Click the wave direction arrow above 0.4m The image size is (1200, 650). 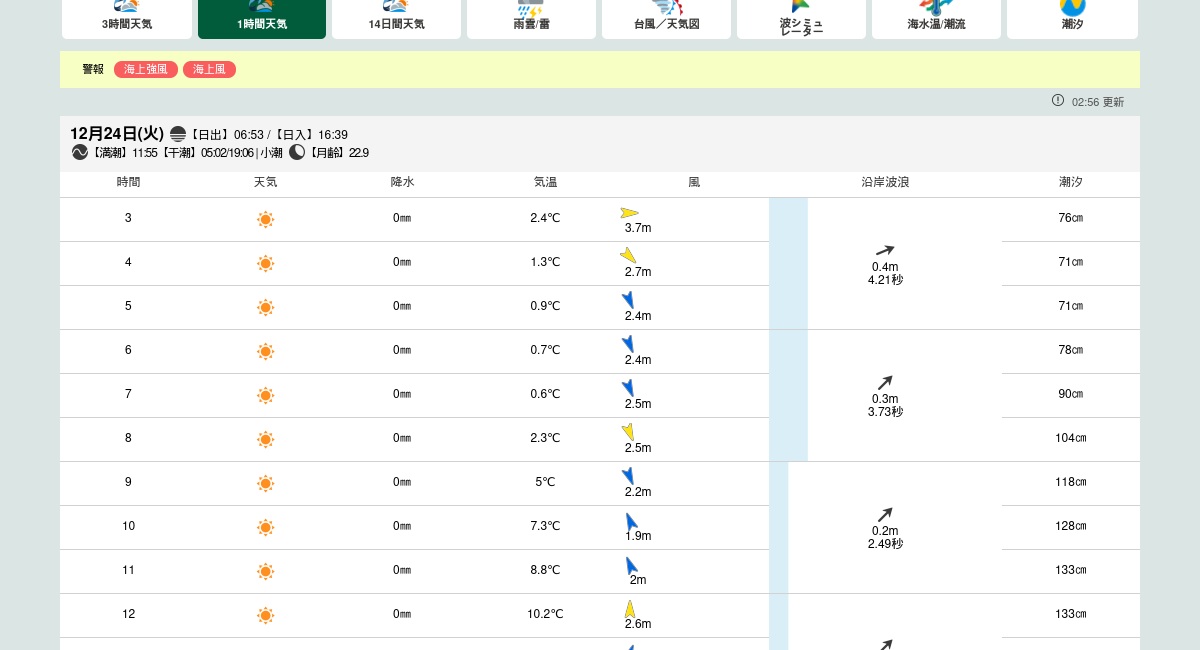click(885, 251)
